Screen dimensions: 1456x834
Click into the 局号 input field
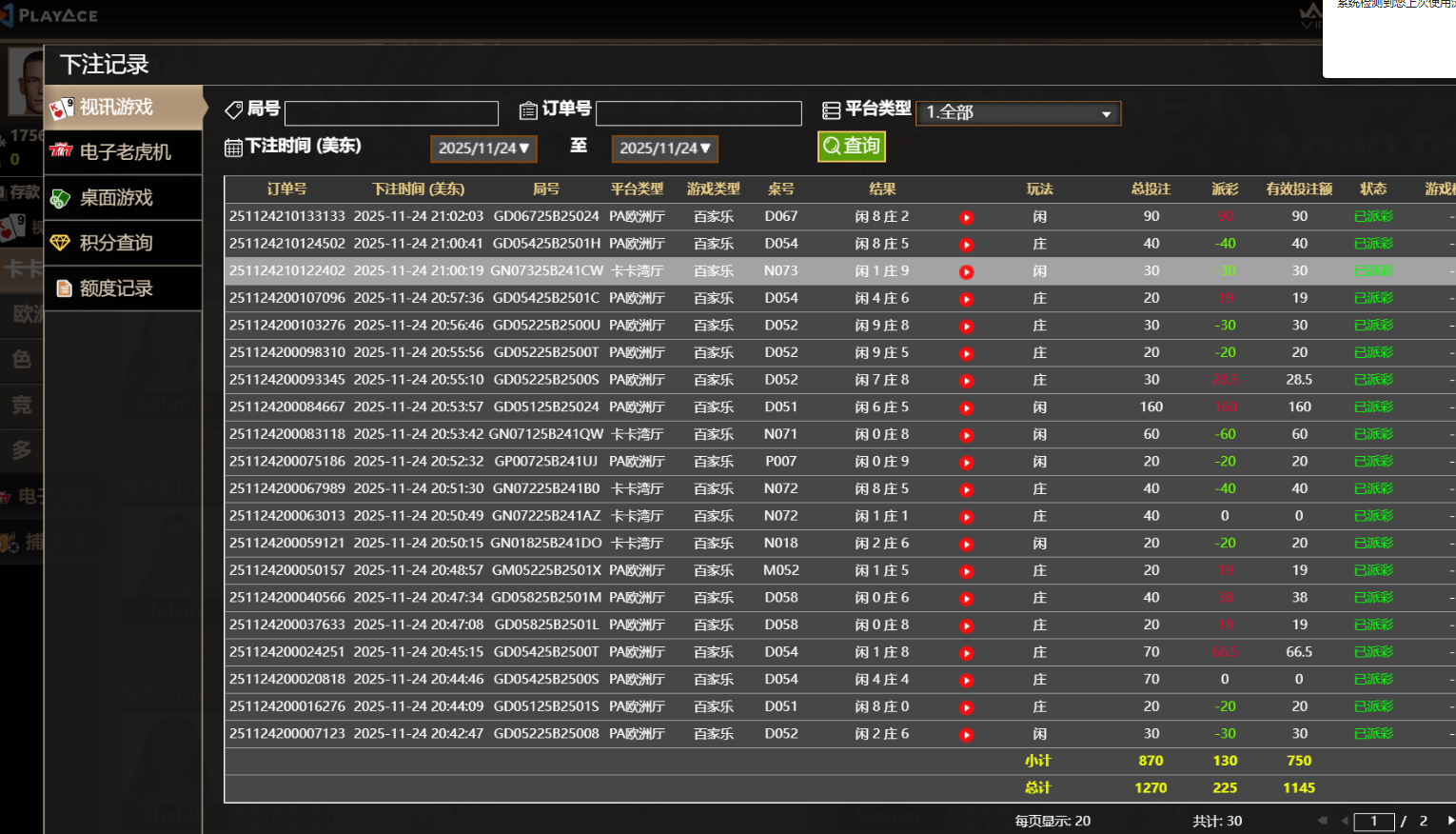[x=391, y=114]
